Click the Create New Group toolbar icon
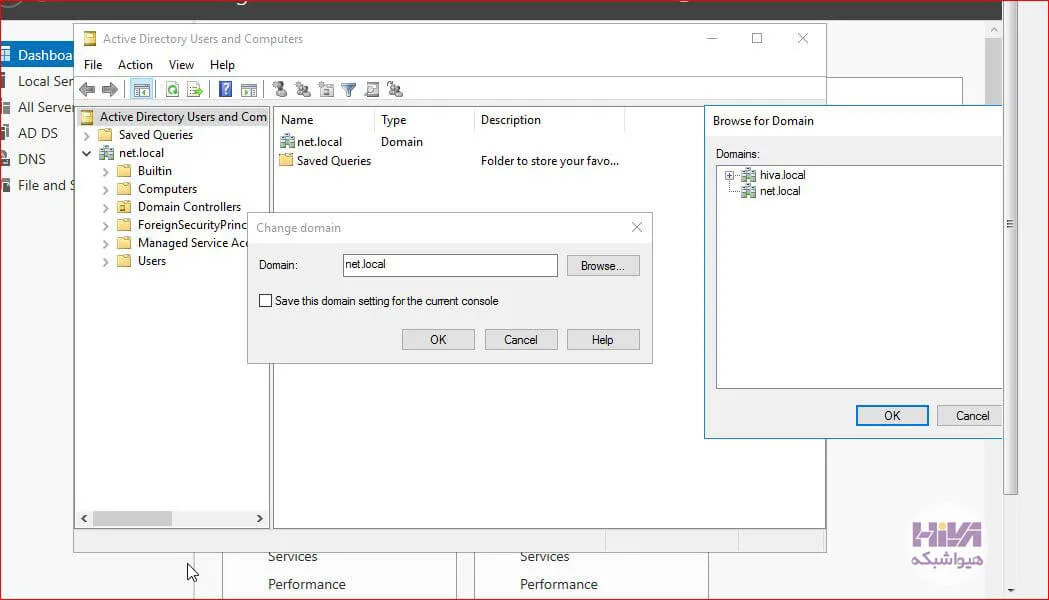 point(303,89)
